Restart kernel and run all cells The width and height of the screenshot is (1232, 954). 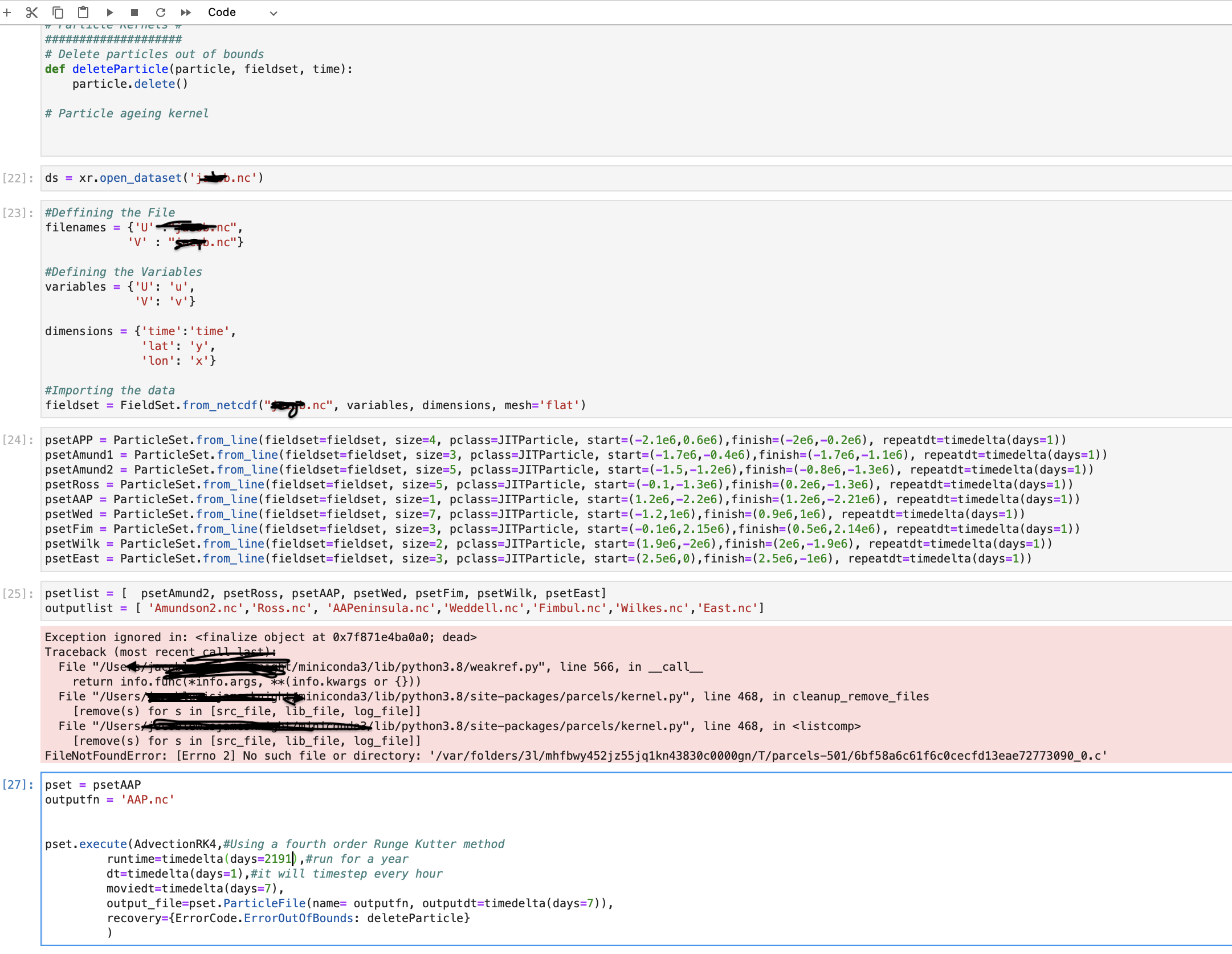(186, 13)
